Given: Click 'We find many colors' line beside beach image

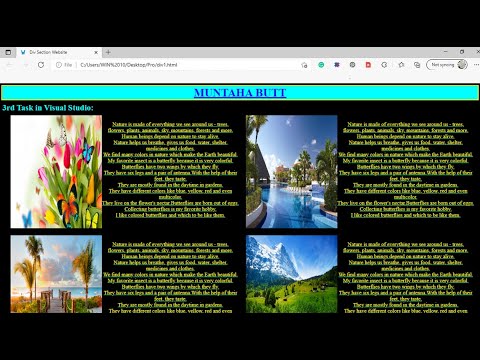Looking at the screenshot, I should tap(170, 275).
